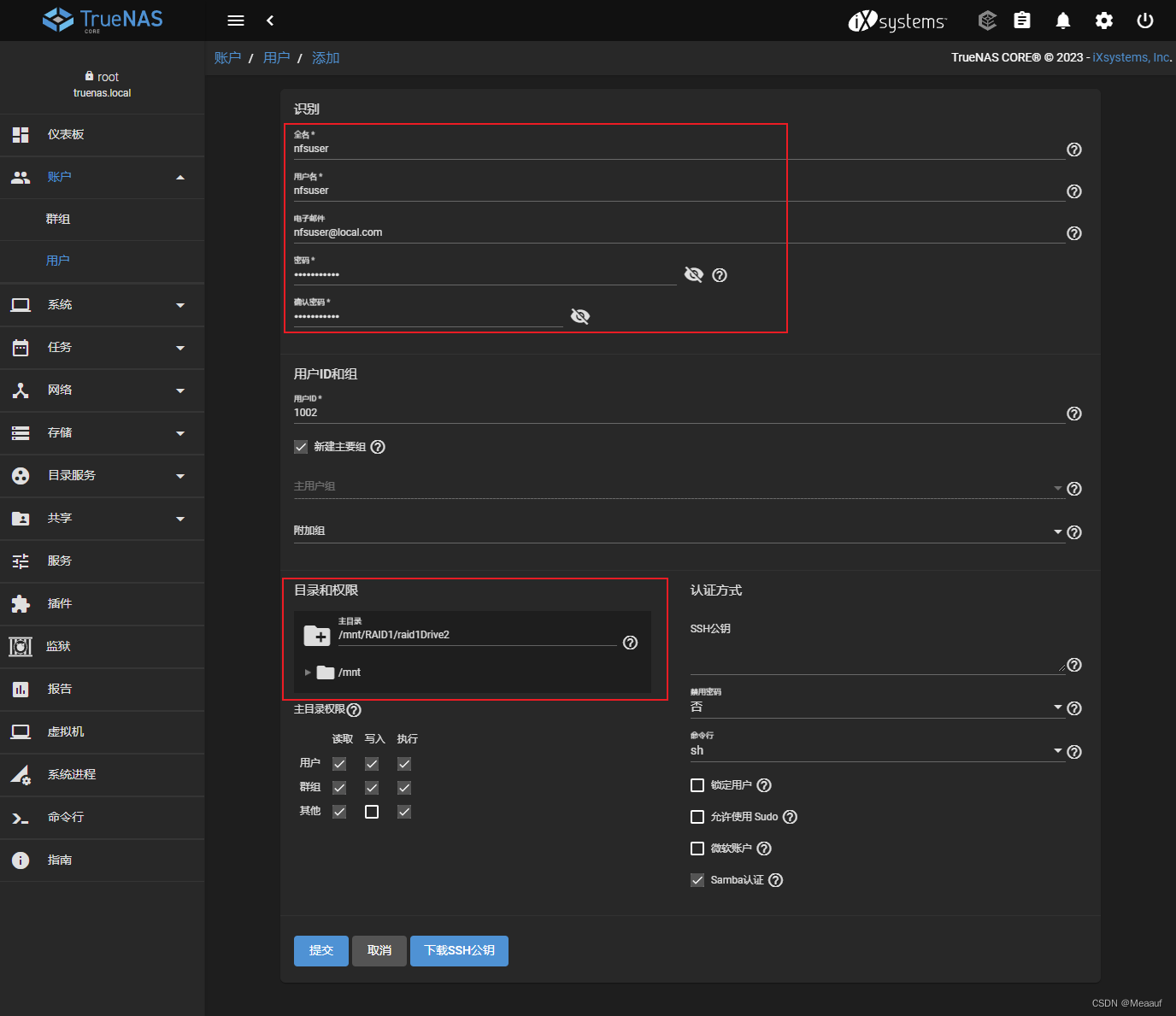Toggle password visibility for 密码

(x=693, y=274)
